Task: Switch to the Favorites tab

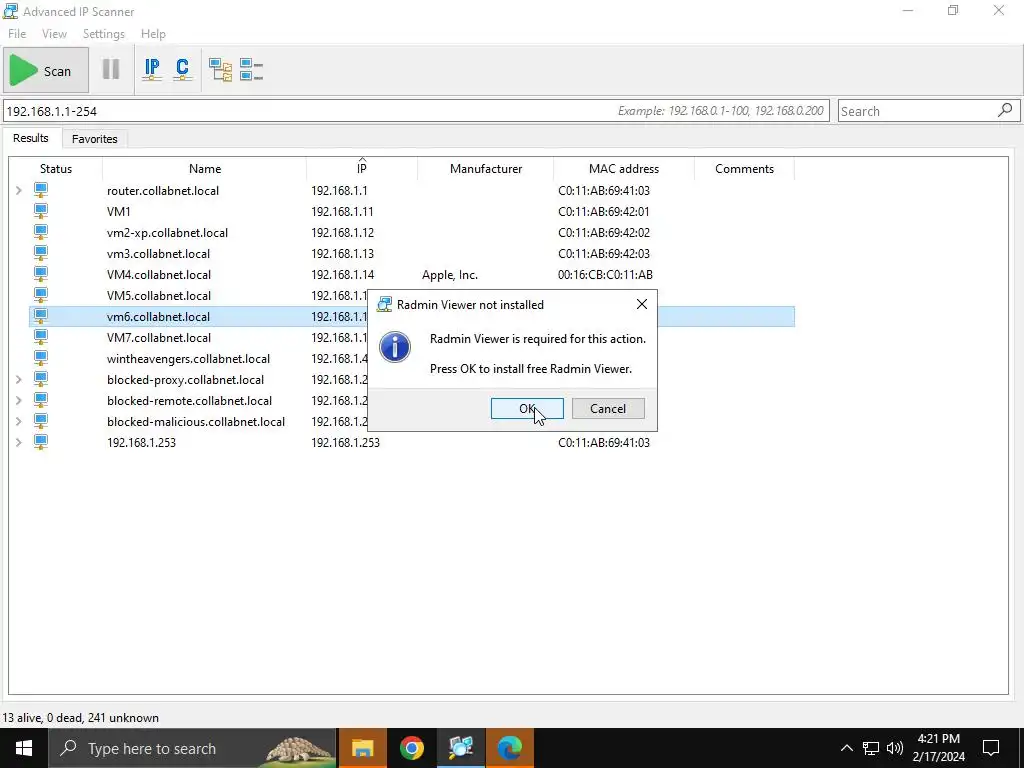Action: tap(95, 138)
